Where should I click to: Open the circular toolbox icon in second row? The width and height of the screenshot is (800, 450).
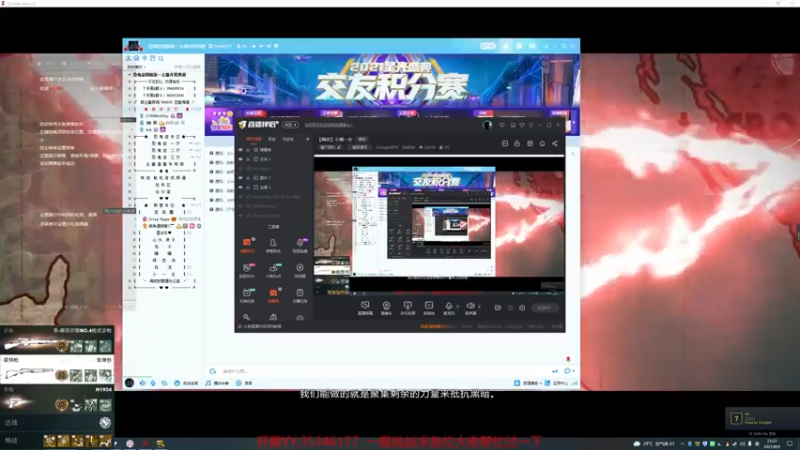pos(300,270)
